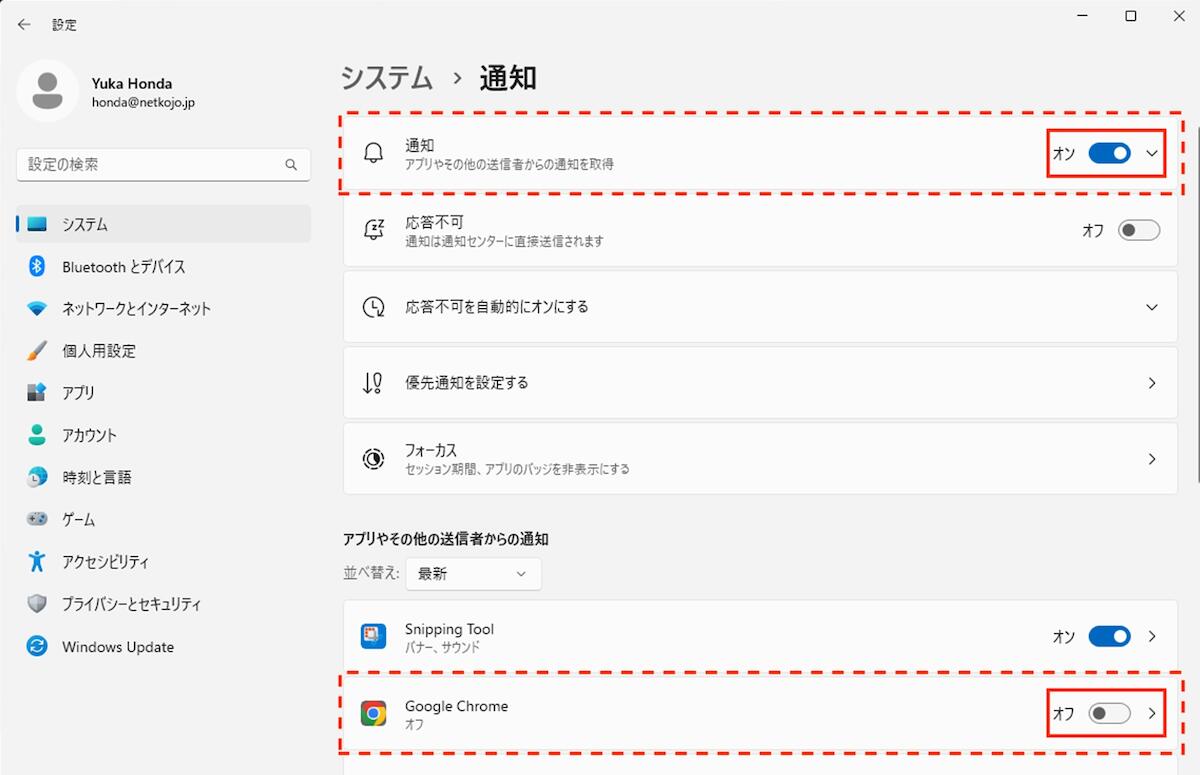Turn on Google Chrome notifications toggle

(1109, 713)
